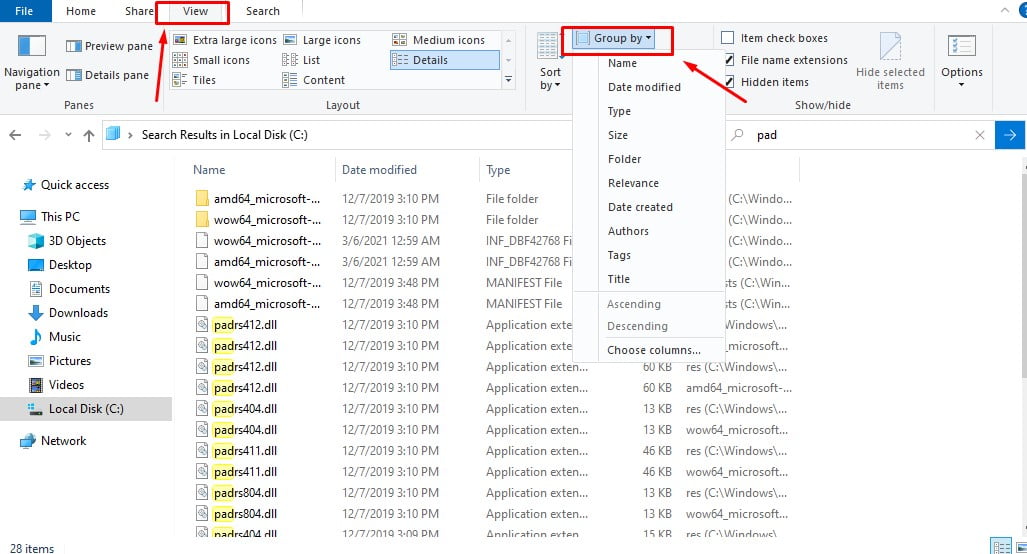This screenshot has height=554, width=1027.
Task: Click the search box containing pad
Action: 858,135
